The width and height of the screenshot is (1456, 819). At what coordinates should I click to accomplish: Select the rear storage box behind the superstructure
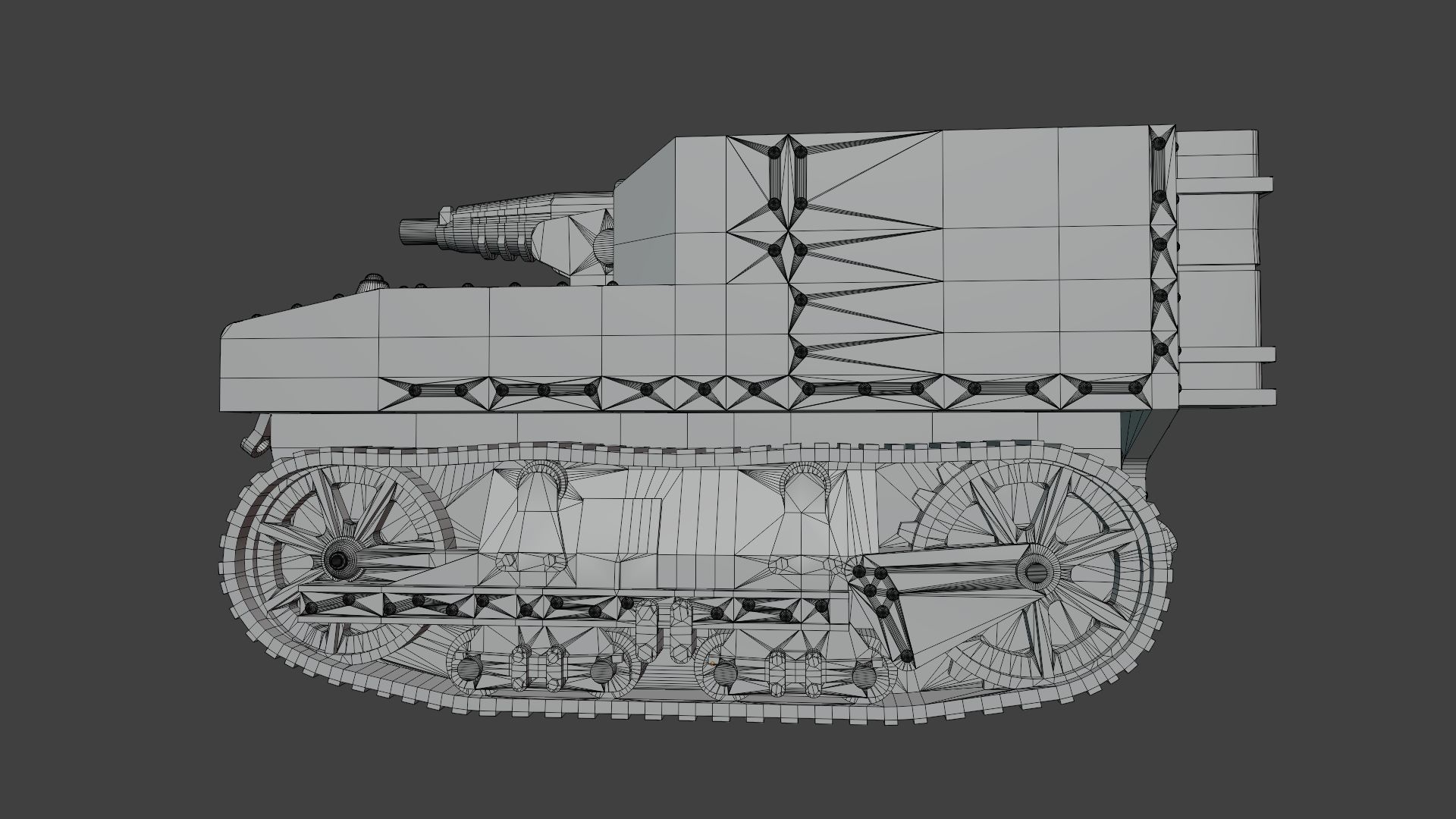tap(1222, 268)
